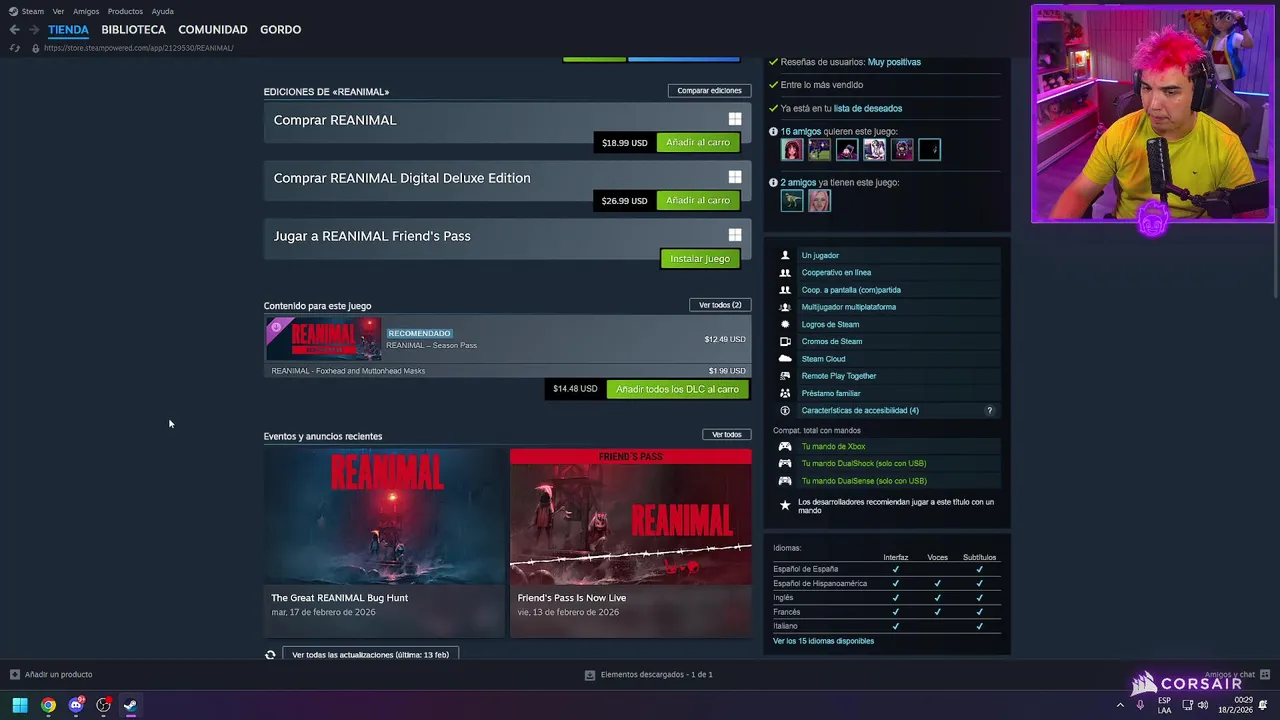Click Añadir un producto
This screenshot has height=720, width=1280.
[x=51, y=674]
